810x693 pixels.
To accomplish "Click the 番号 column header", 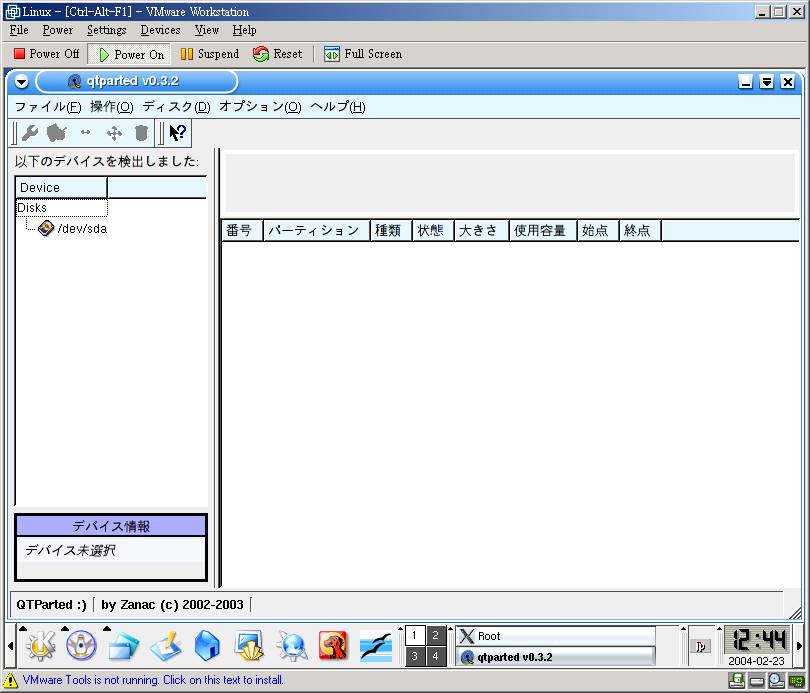I will [242, 230].
